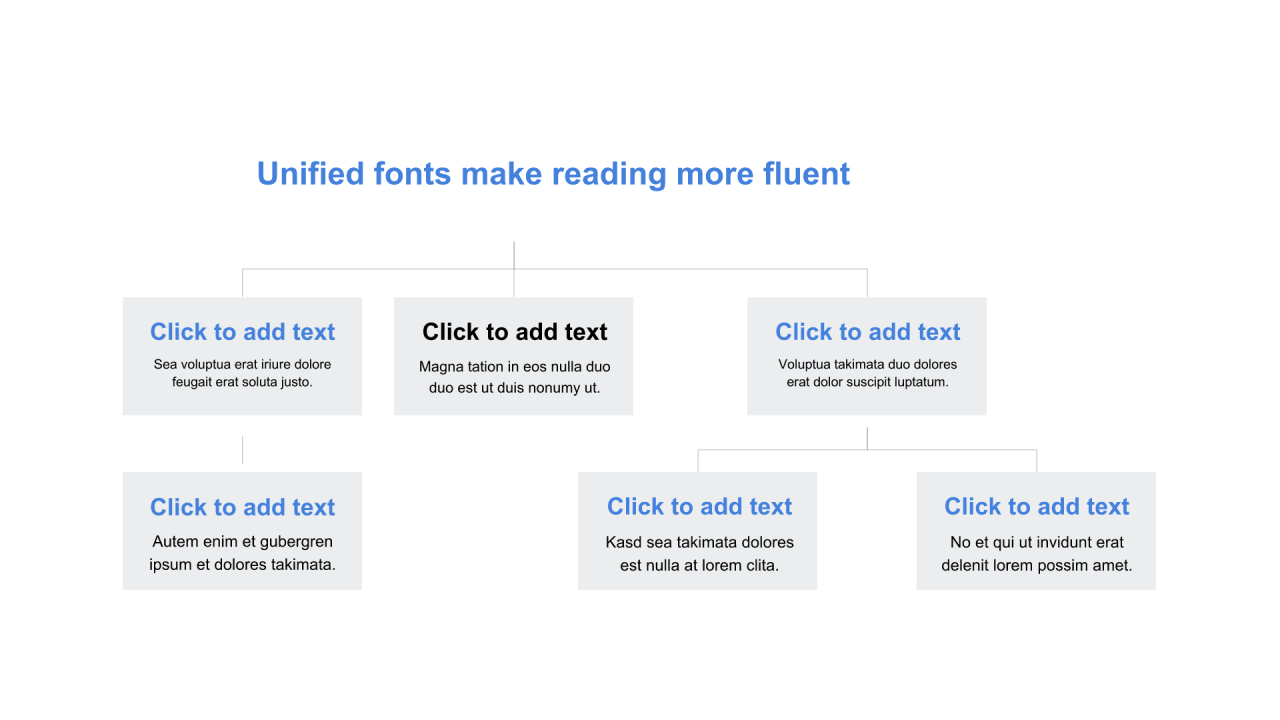
Task: Click the 'Voluptua takimata duo dolores' paragraph
Action: (867, 373)
